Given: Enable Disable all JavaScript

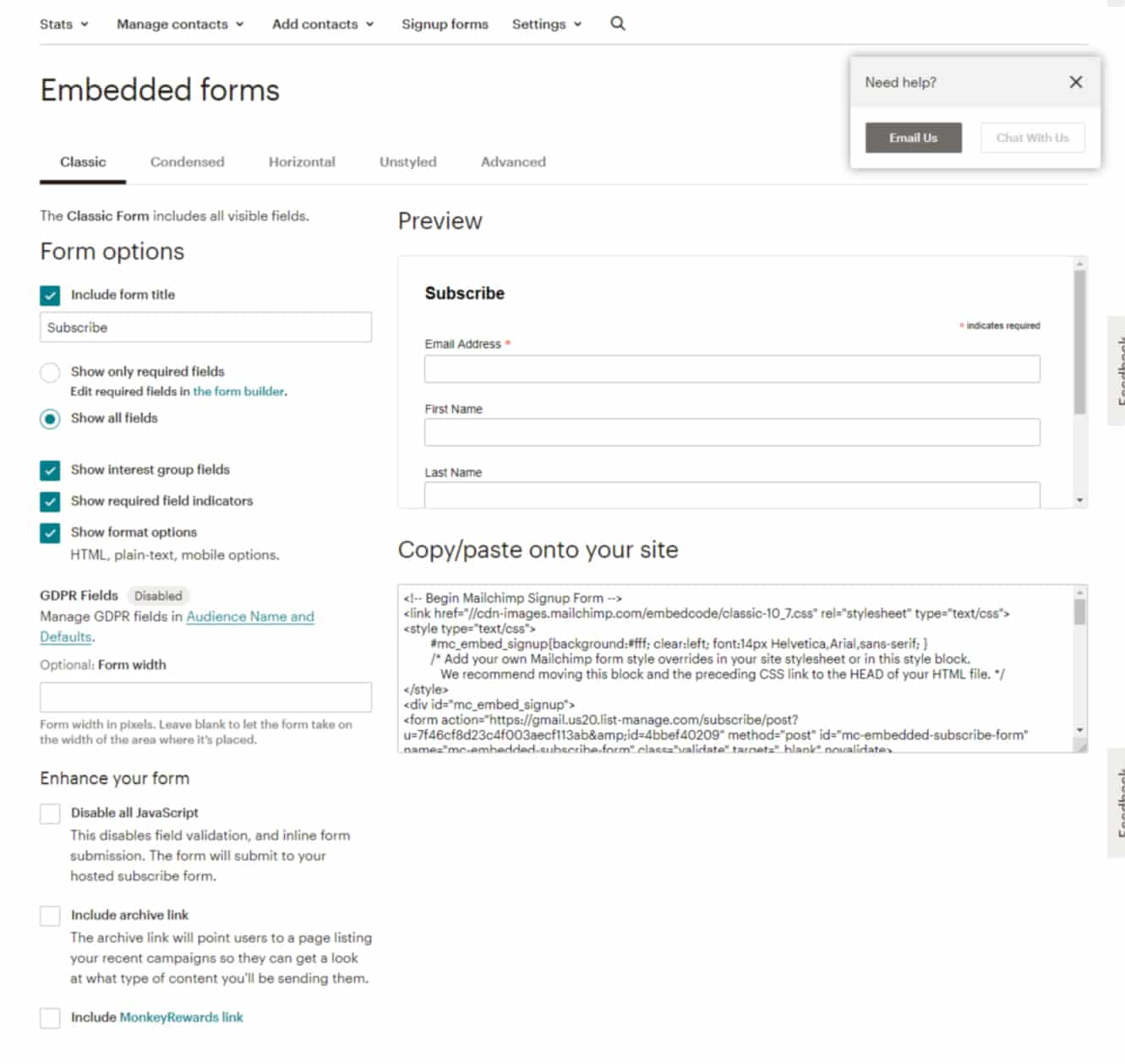Looking at the screenshot, I should [x=50, y=813].
